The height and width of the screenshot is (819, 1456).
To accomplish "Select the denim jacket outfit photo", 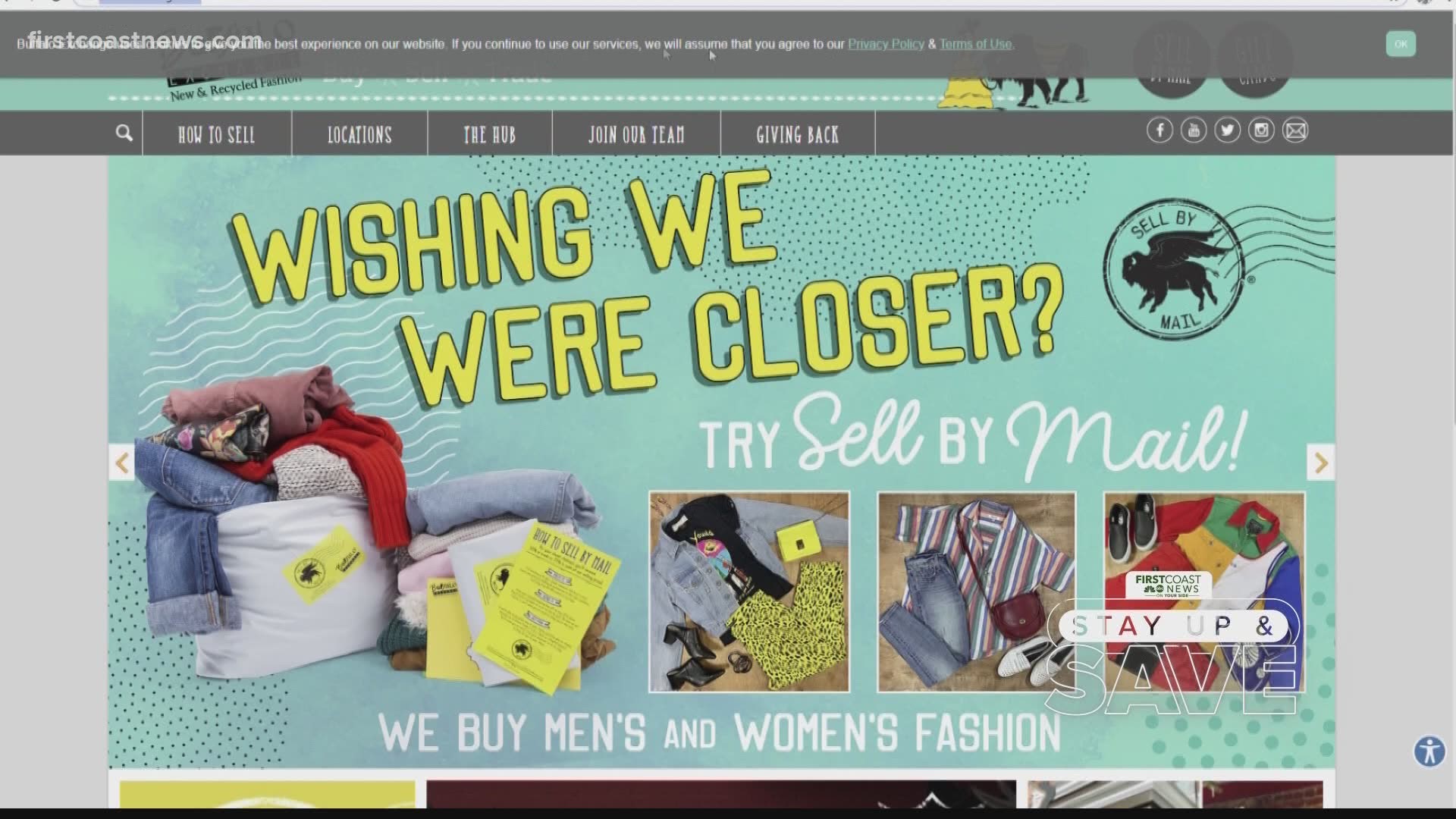I will (749, 591).
